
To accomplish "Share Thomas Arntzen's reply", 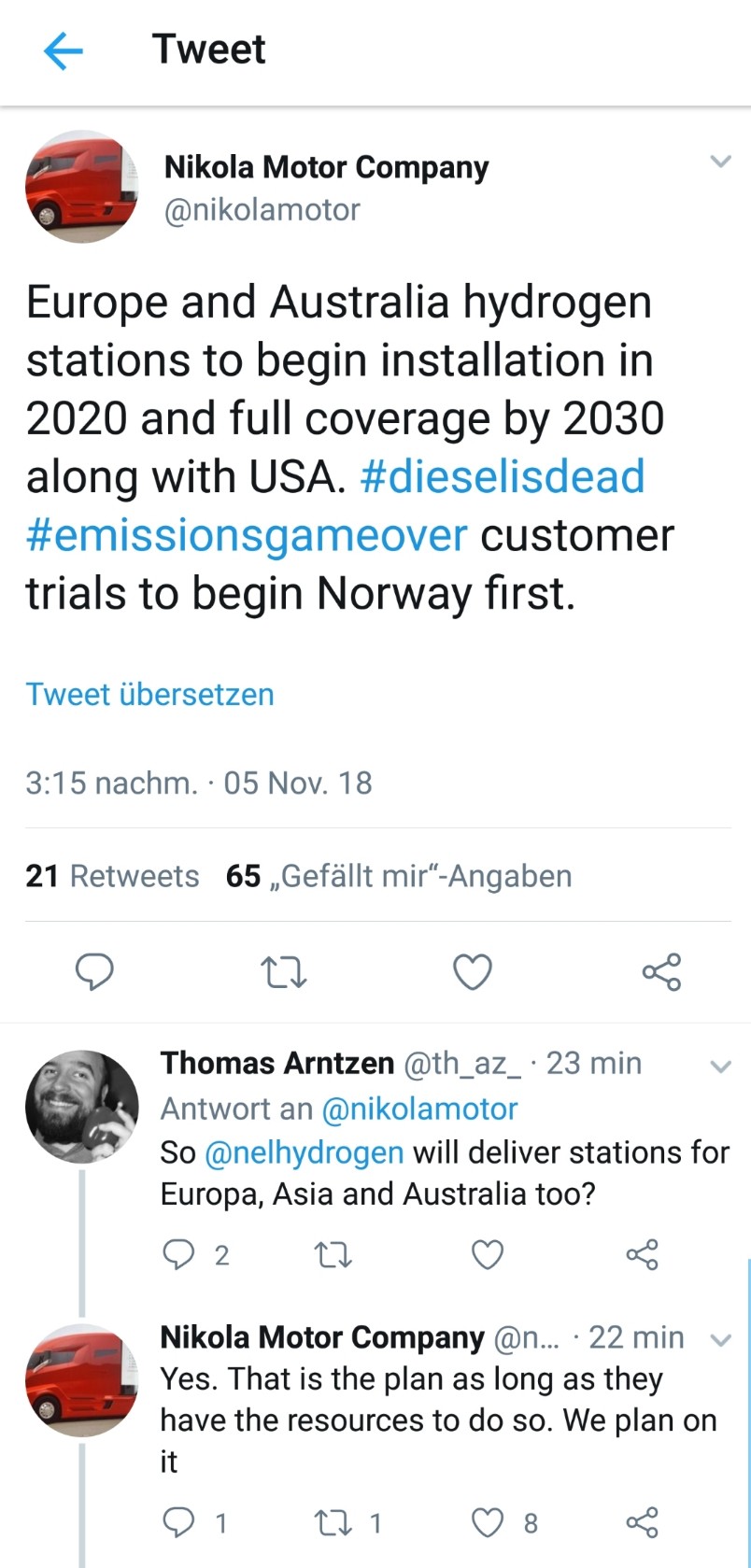I will pos(642,1254).
